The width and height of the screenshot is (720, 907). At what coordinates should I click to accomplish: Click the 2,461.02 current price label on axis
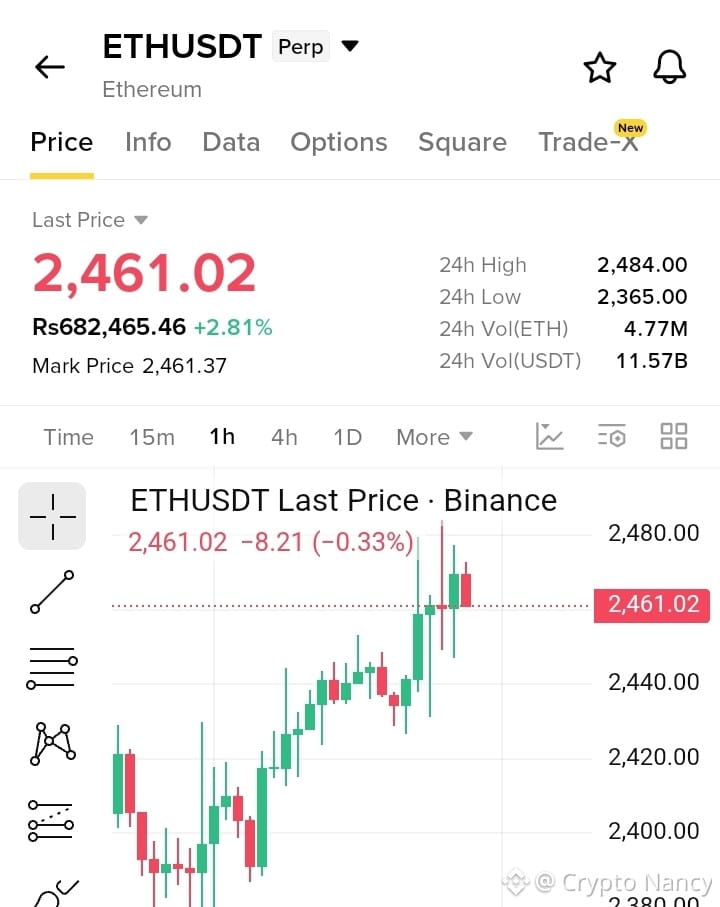click(652, 605)
